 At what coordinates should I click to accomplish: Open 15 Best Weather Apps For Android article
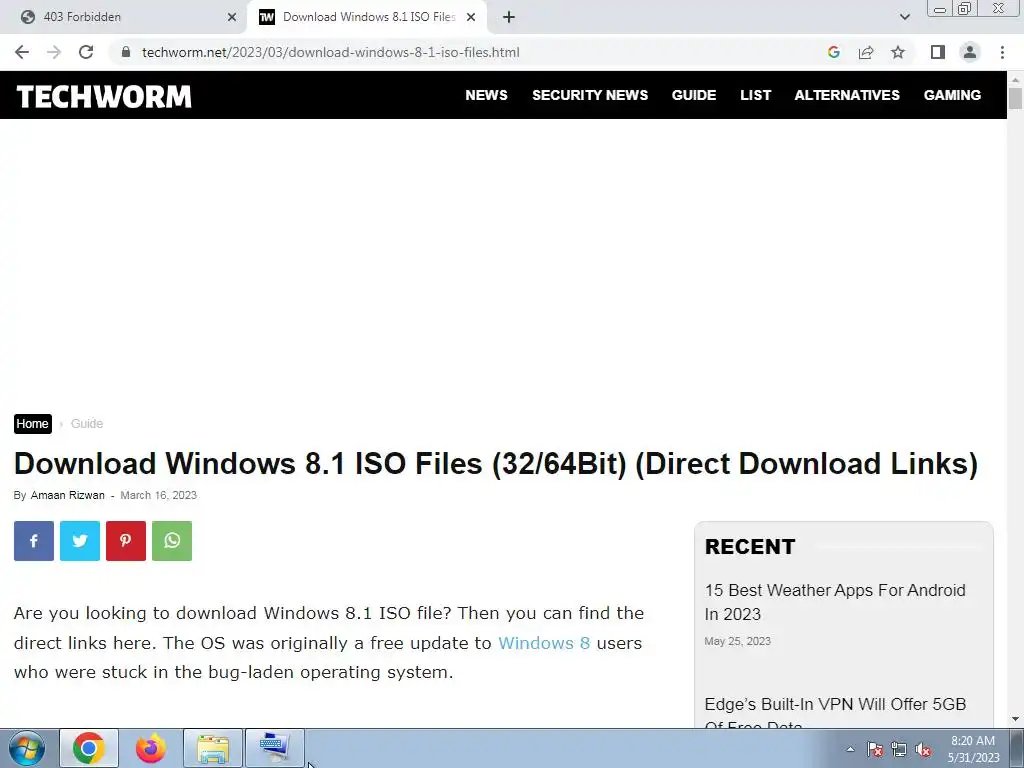835,602
